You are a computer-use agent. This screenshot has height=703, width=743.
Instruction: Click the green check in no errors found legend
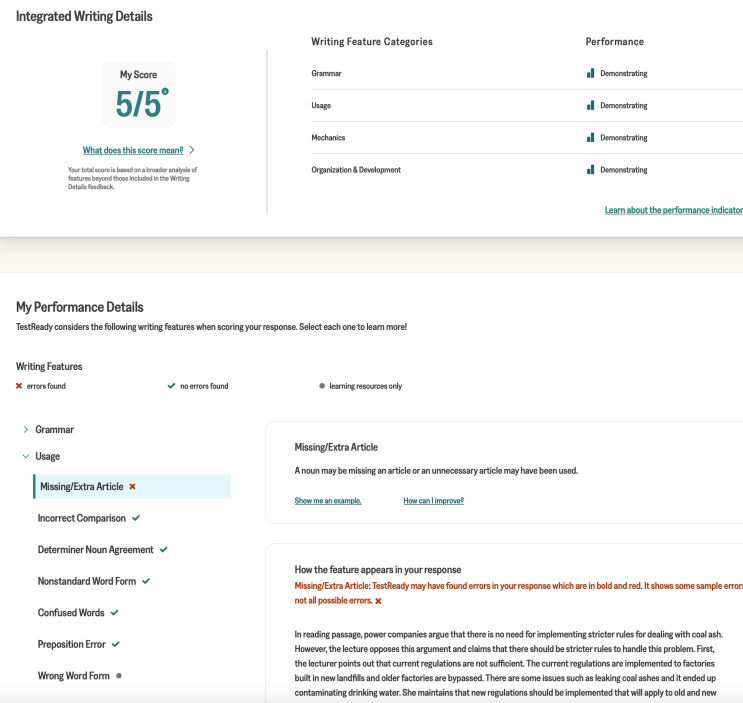click(x=172, y=386)
